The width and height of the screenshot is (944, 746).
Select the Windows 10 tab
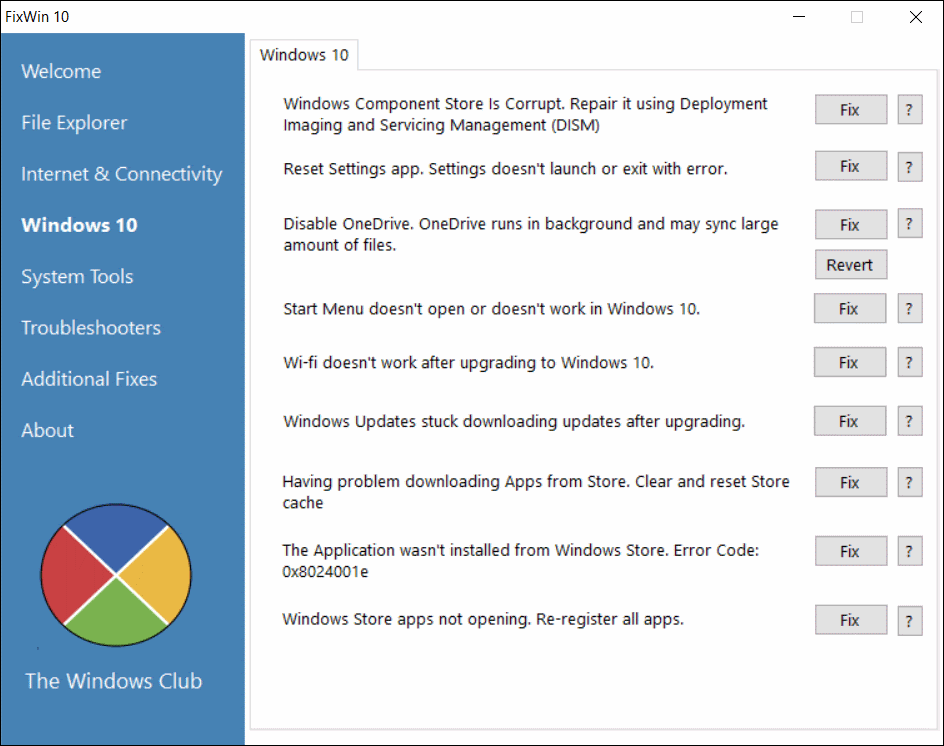click(x=304, y=55)
